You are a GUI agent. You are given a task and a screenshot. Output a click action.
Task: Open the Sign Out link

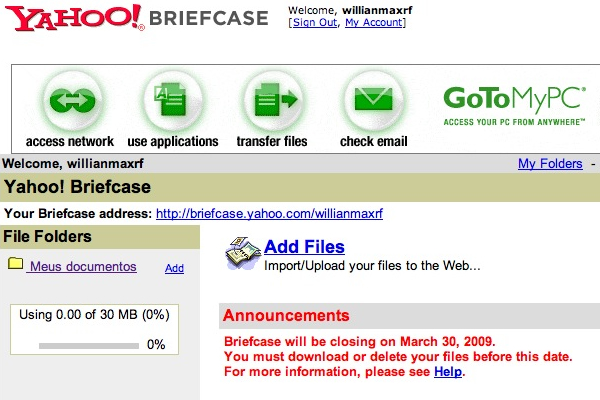(x=314, y=22)
